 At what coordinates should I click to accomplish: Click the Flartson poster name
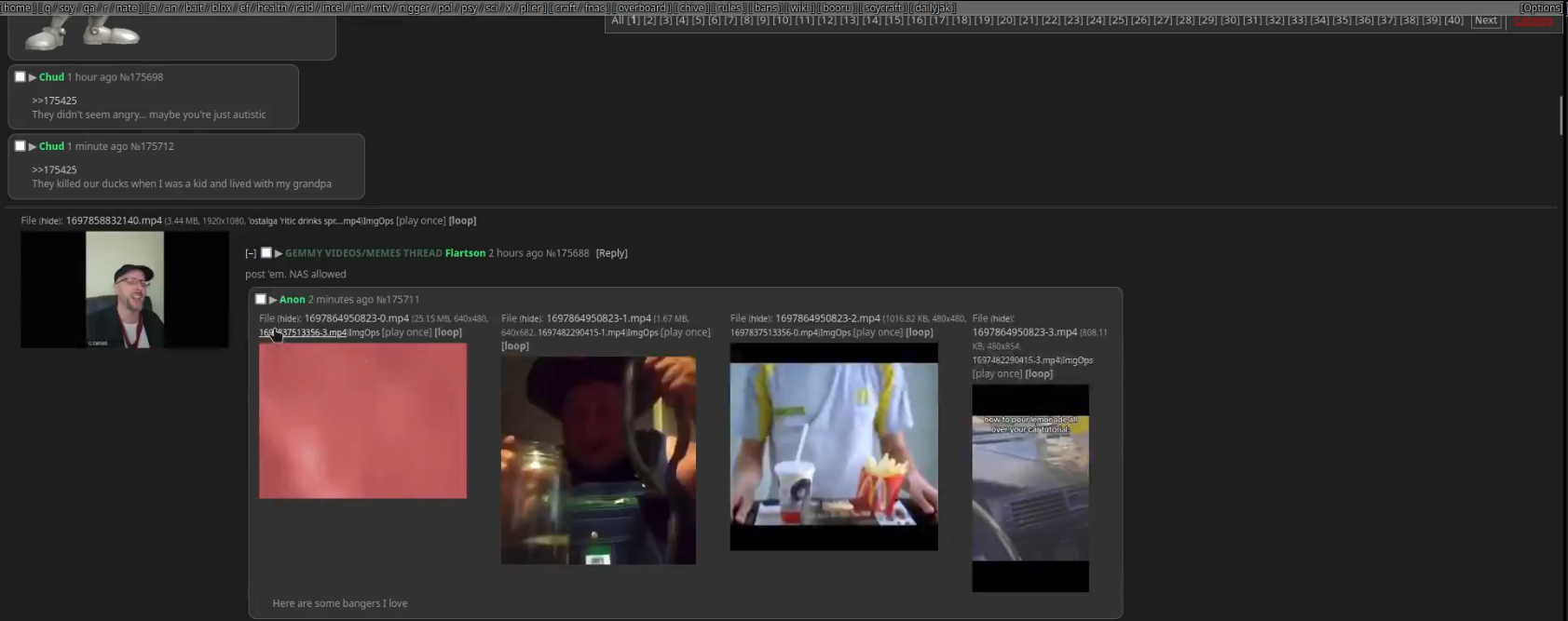pos(465,253)
